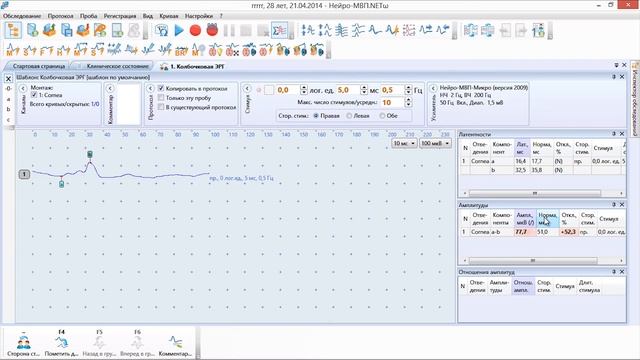Viewport: 640px width, 360px height.
Task: Click stepper arrows next to 'лог. ед.' value
Action: (x=303, y=90)
